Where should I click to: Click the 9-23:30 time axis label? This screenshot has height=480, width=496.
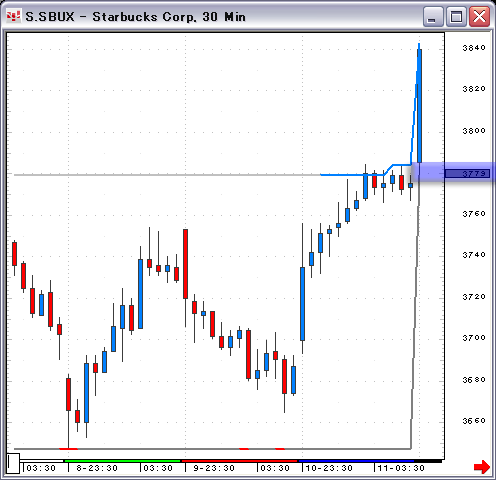(214, 468)
